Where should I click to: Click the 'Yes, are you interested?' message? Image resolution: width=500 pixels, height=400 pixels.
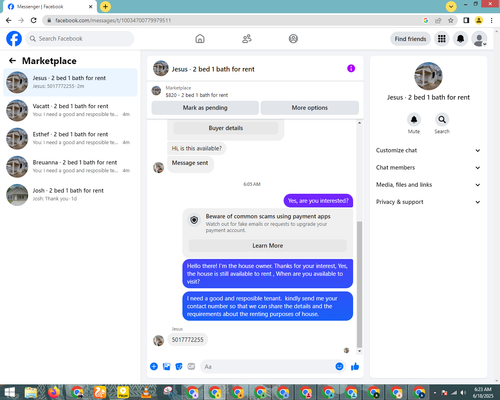[x=318, y=201]
